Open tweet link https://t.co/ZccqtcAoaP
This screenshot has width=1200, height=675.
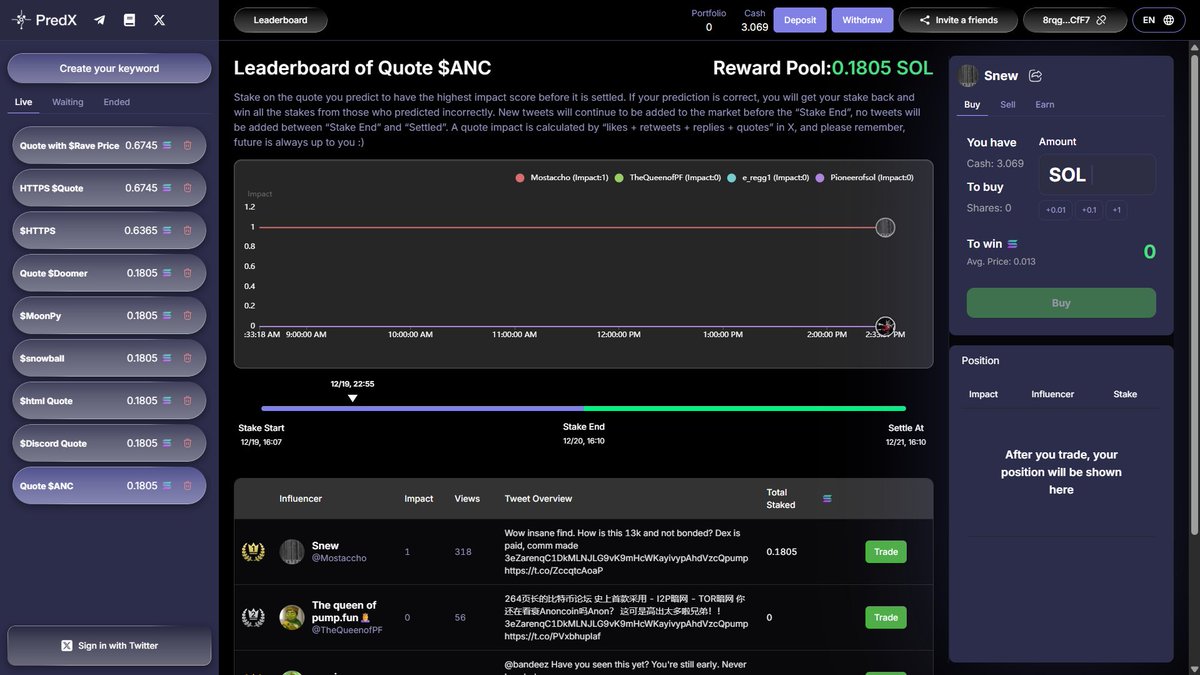[554, 571]
